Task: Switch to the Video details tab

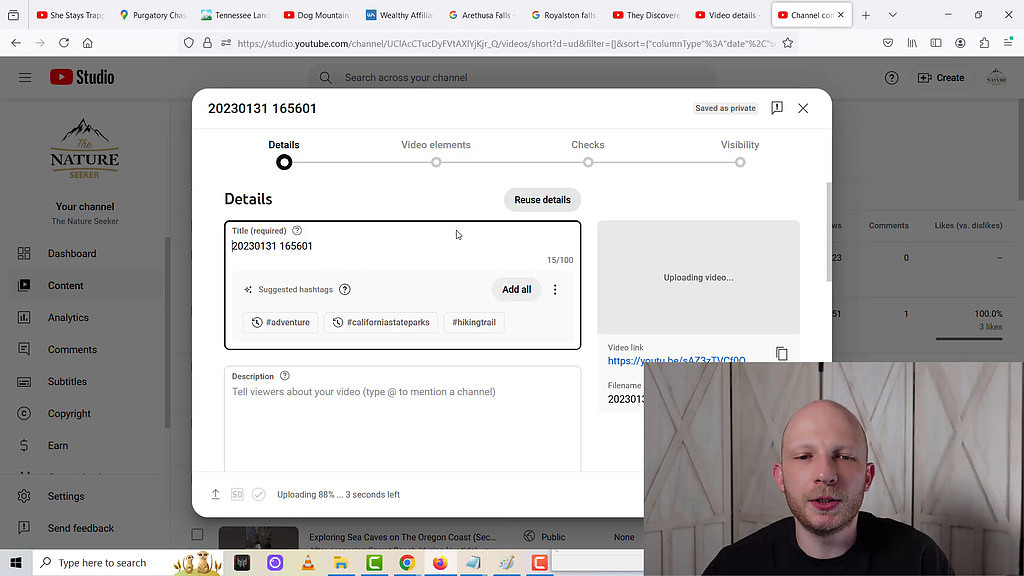Action: [x=728, y=15]
